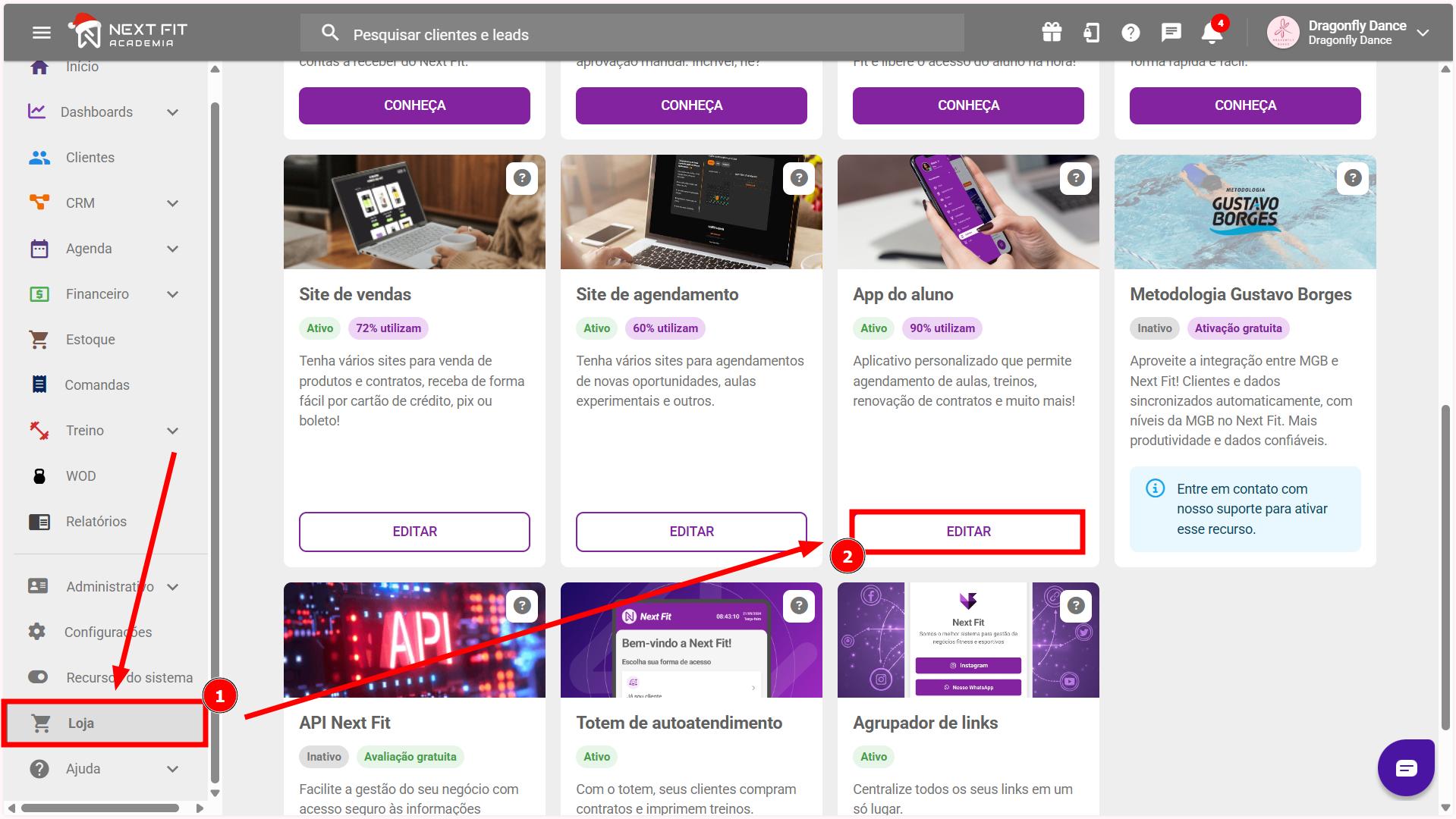The height and width of the screenshot is (819, 1456).
Task: Expand the Ajuda menu chevron
Action: [173, 769]
